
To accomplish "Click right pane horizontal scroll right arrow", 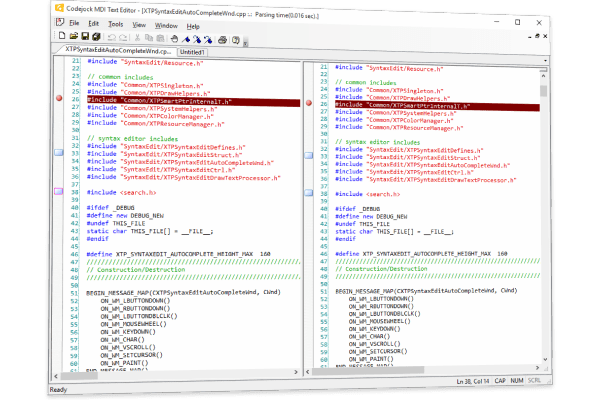I will click(537, 367).
